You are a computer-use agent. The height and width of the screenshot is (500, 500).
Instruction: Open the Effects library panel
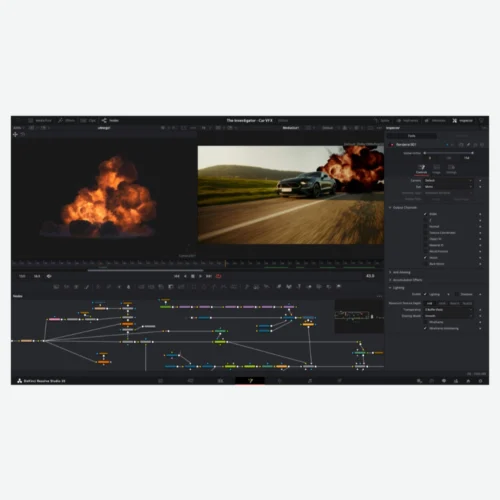[x=66, y=120]
